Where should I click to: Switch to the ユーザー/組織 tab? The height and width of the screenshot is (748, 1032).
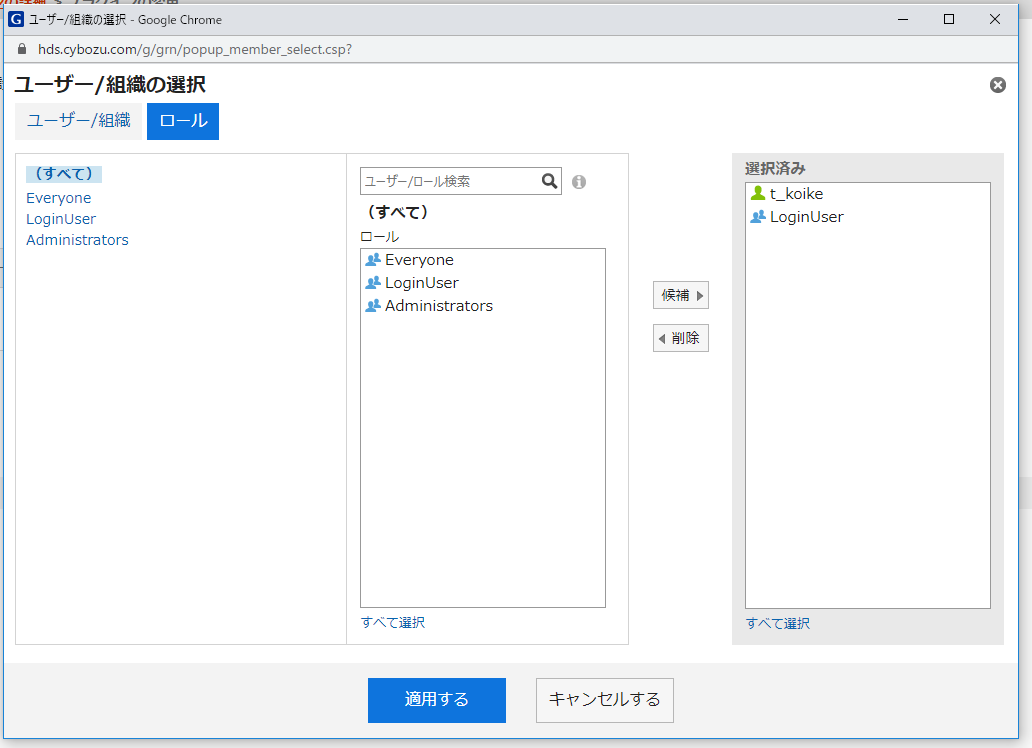tap(78, 121)
